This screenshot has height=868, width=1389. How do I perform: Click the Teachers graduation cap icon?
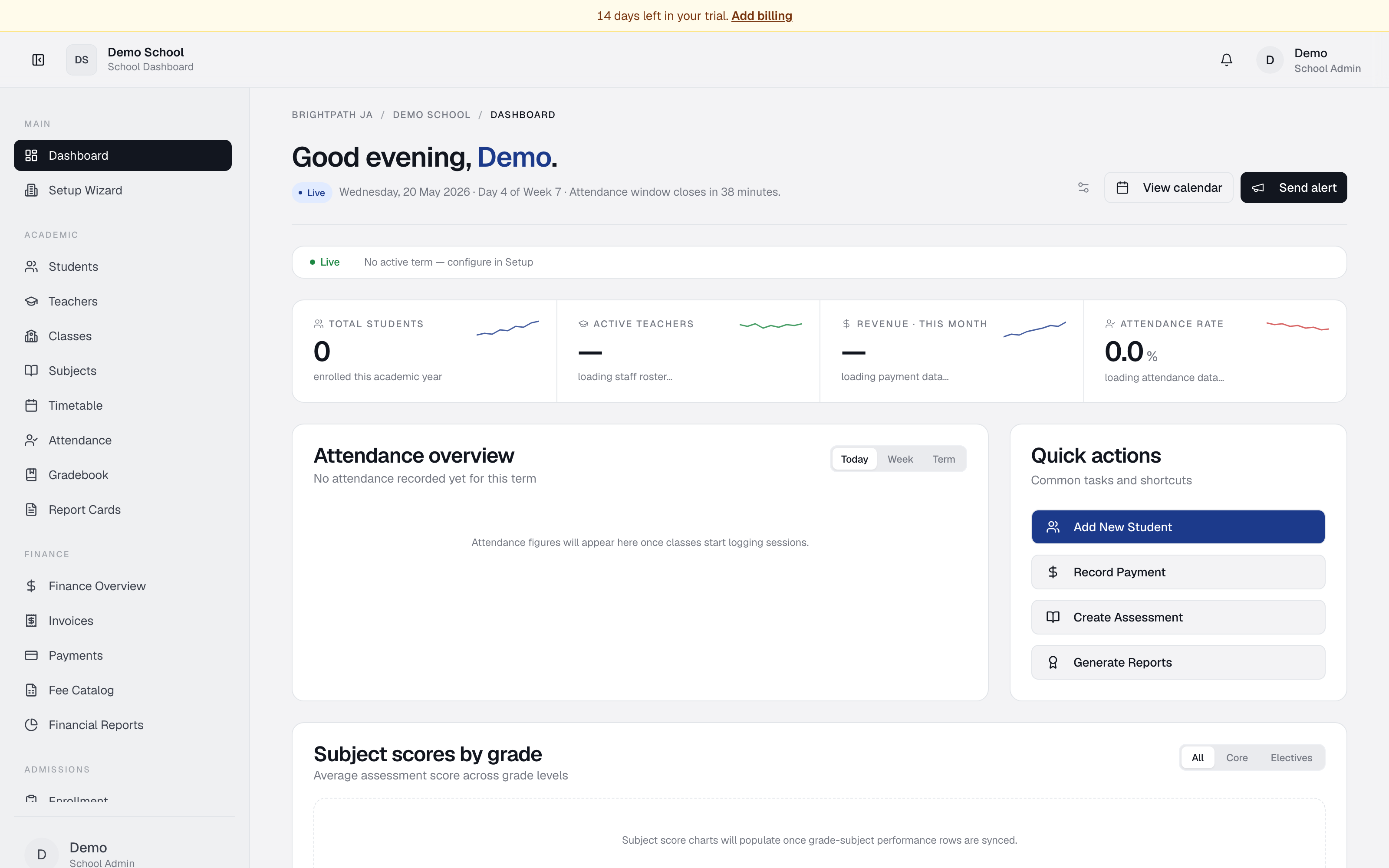[31, 301]
